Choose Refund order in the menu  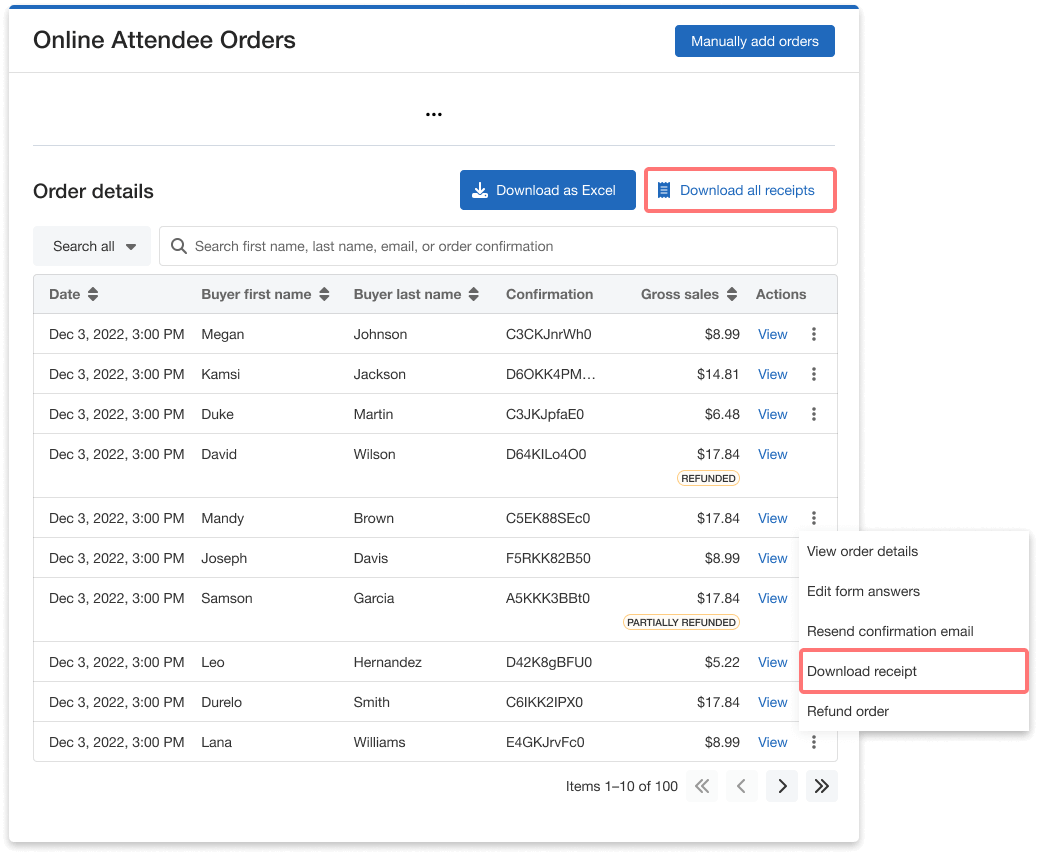click(x=848, y=712)
